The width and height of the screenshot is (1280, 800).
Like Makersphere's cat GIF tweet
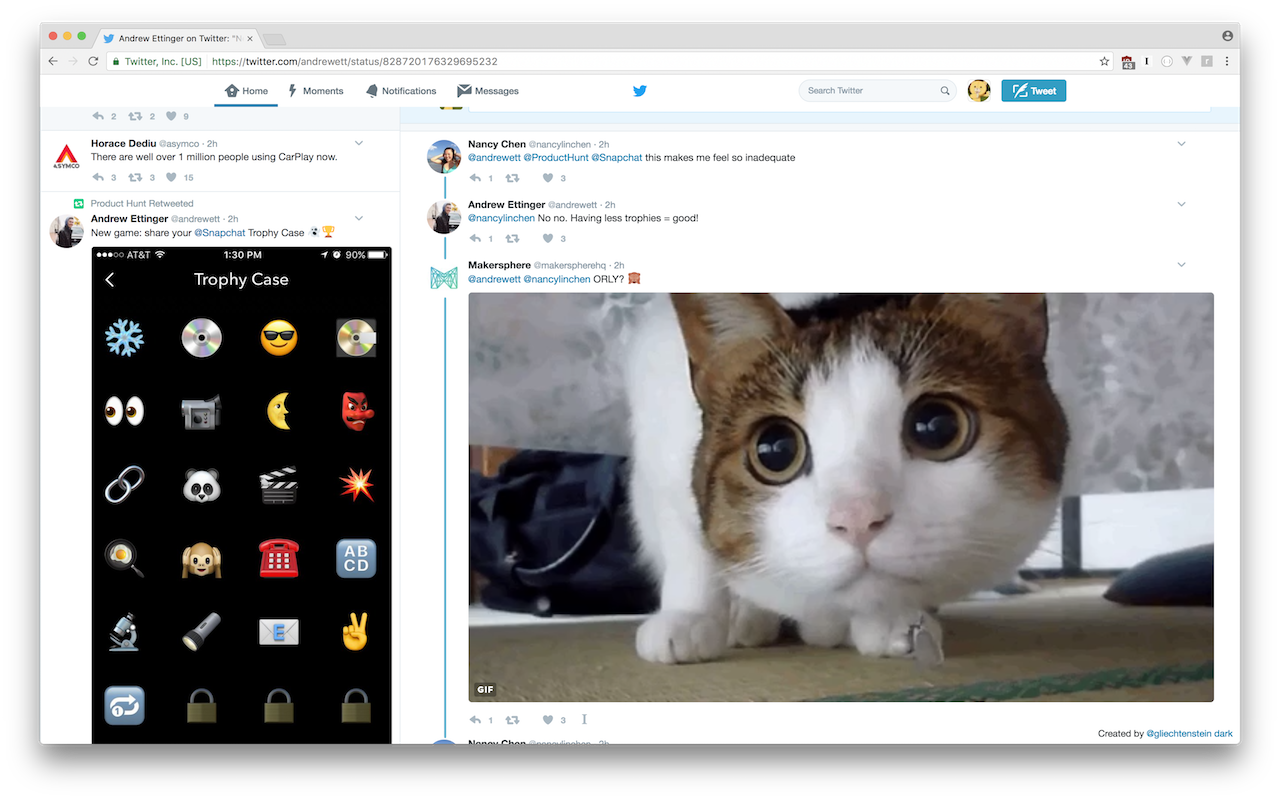pyautogui.click(x=548, y=720)
